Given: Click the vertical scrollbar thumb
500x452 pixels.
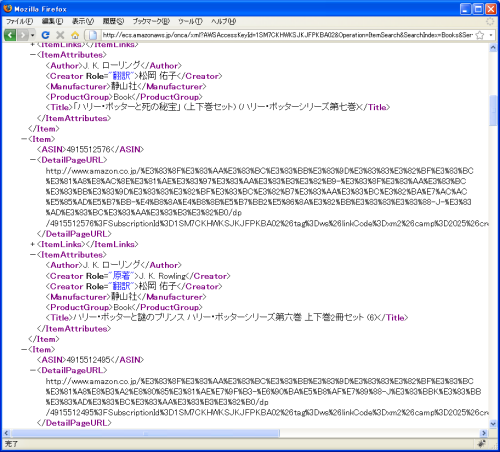Looking at the screenshot, I should point(493,111).
